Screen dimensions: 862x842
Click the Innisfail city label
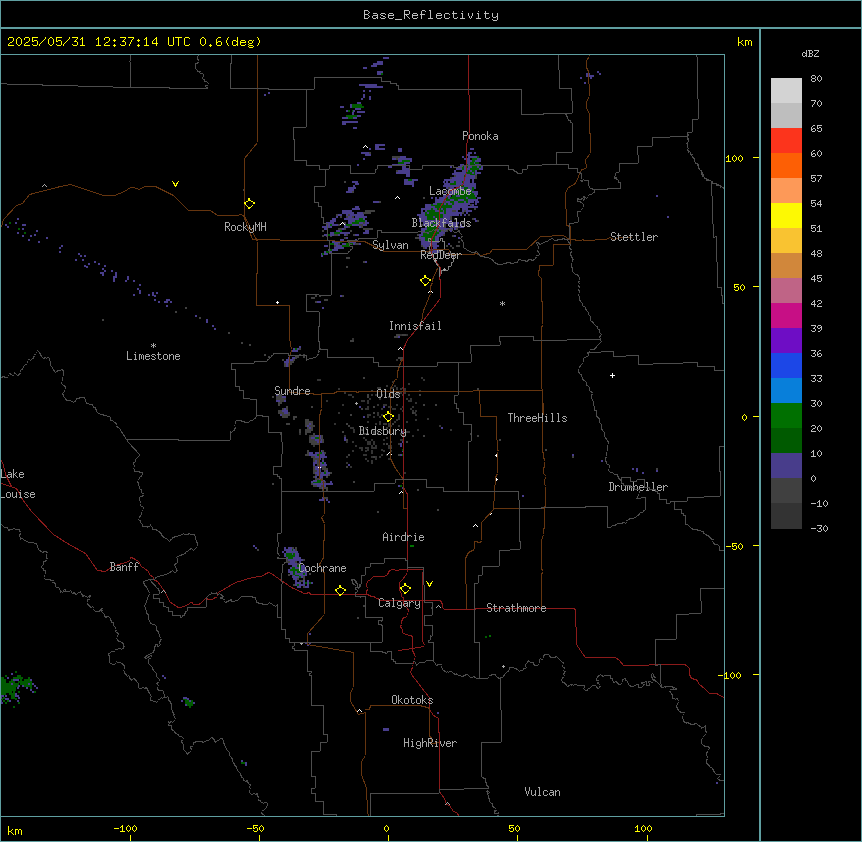[x=415, y=326]
